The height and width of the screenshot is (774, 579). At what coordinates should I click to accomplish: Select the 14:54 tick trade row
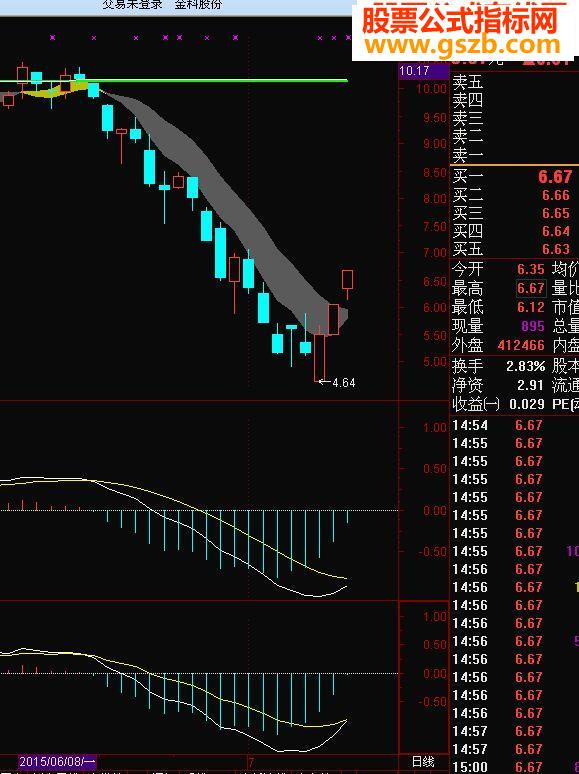pyautogui.click(x=514, y=425)
